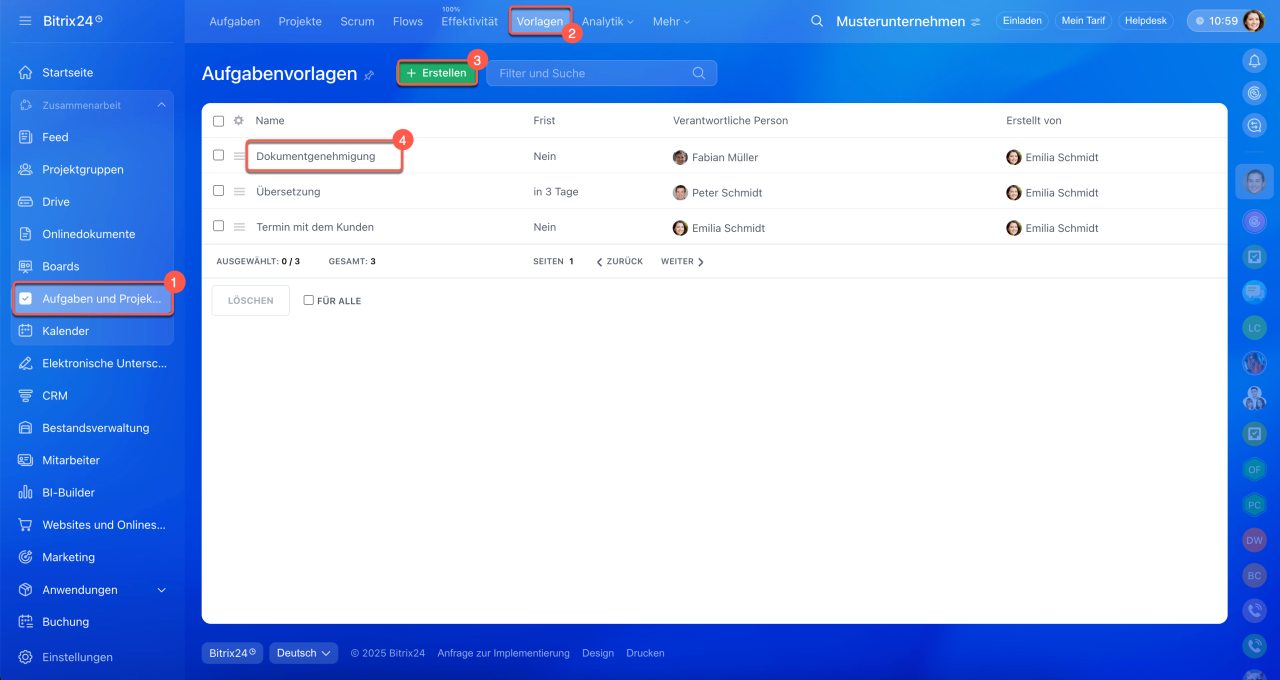
Task: Click the hamburger menu icon beside Bitrix24
Action: (x=25, y=21)
